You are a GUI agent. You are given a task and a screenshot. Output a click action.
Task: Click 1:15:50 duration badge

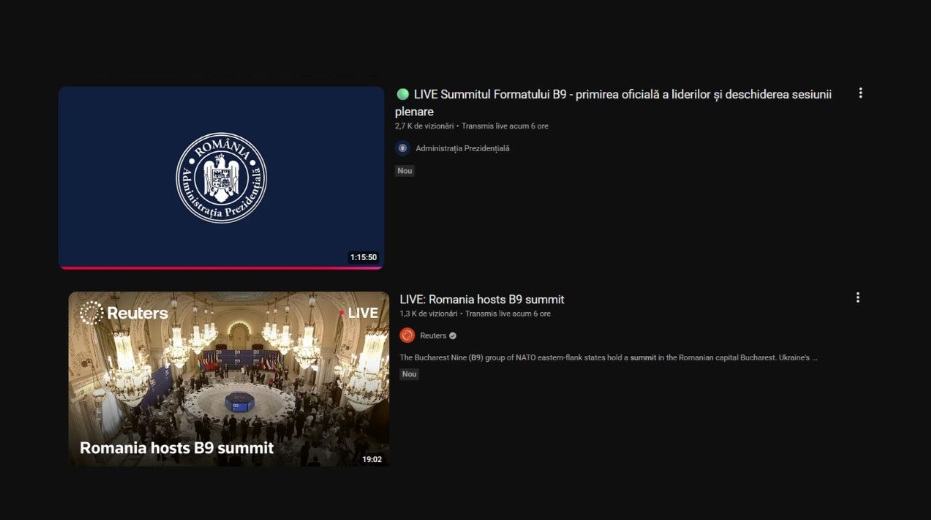[363, 257]
